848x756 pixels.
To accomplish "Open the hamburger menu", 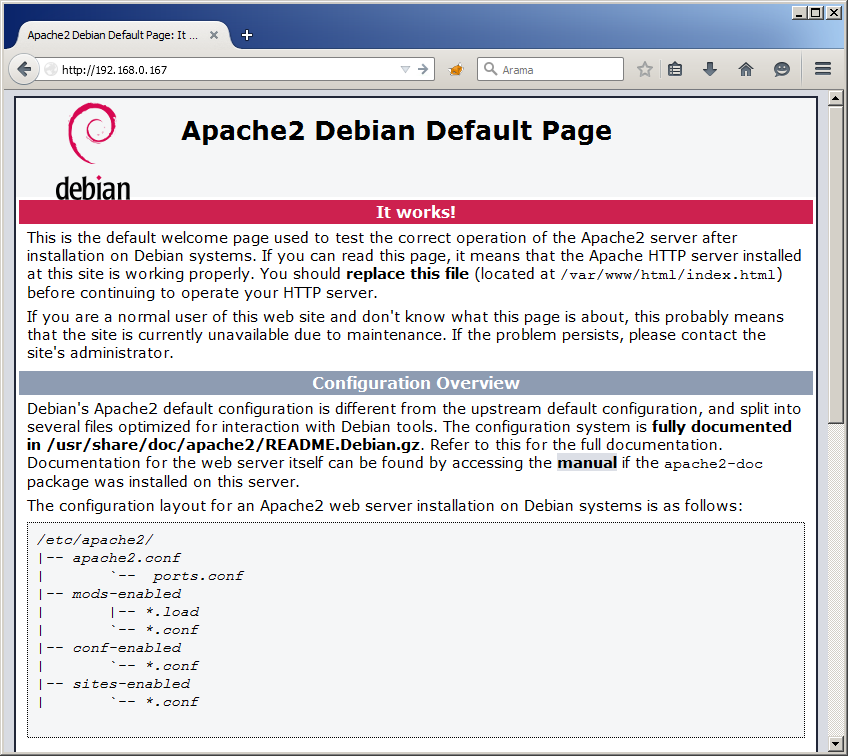I will tap(823, 69).
